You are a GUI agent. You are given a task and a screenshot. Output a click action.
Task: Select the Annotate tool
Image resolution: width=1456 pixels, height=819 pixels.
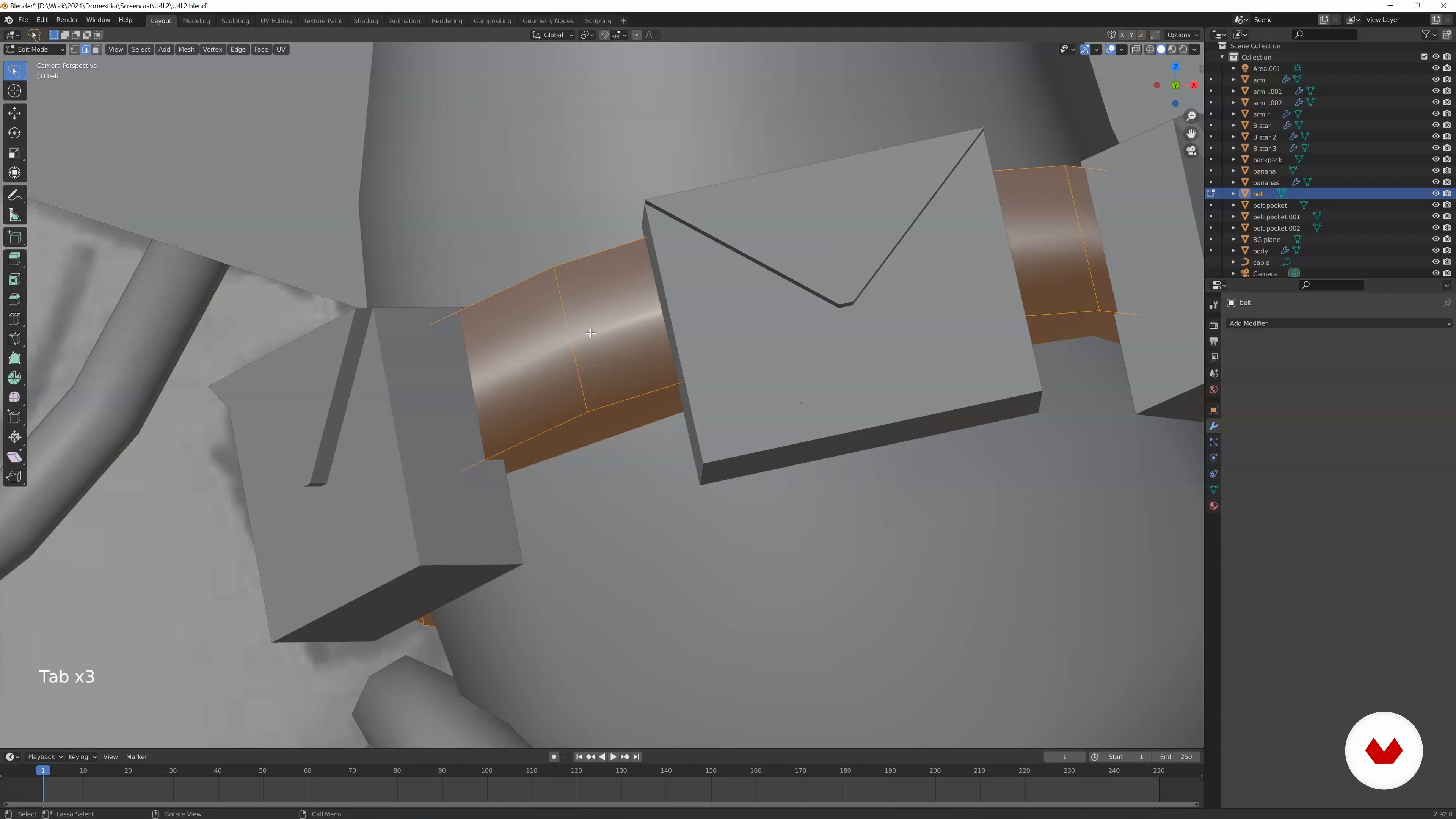(x=14, y=195)
